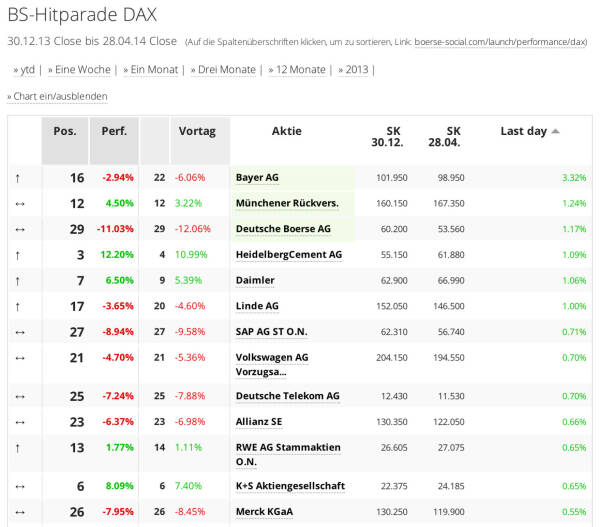Sort by the Vortag column header

pos(197,131)
